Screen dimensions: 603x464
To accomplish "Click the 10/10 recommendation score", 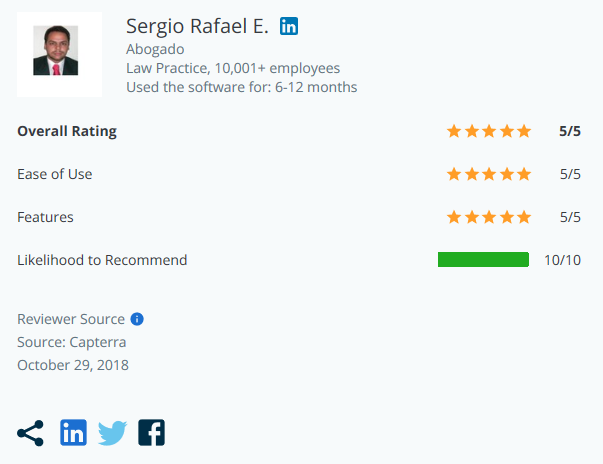I will (x=562, y=260).
